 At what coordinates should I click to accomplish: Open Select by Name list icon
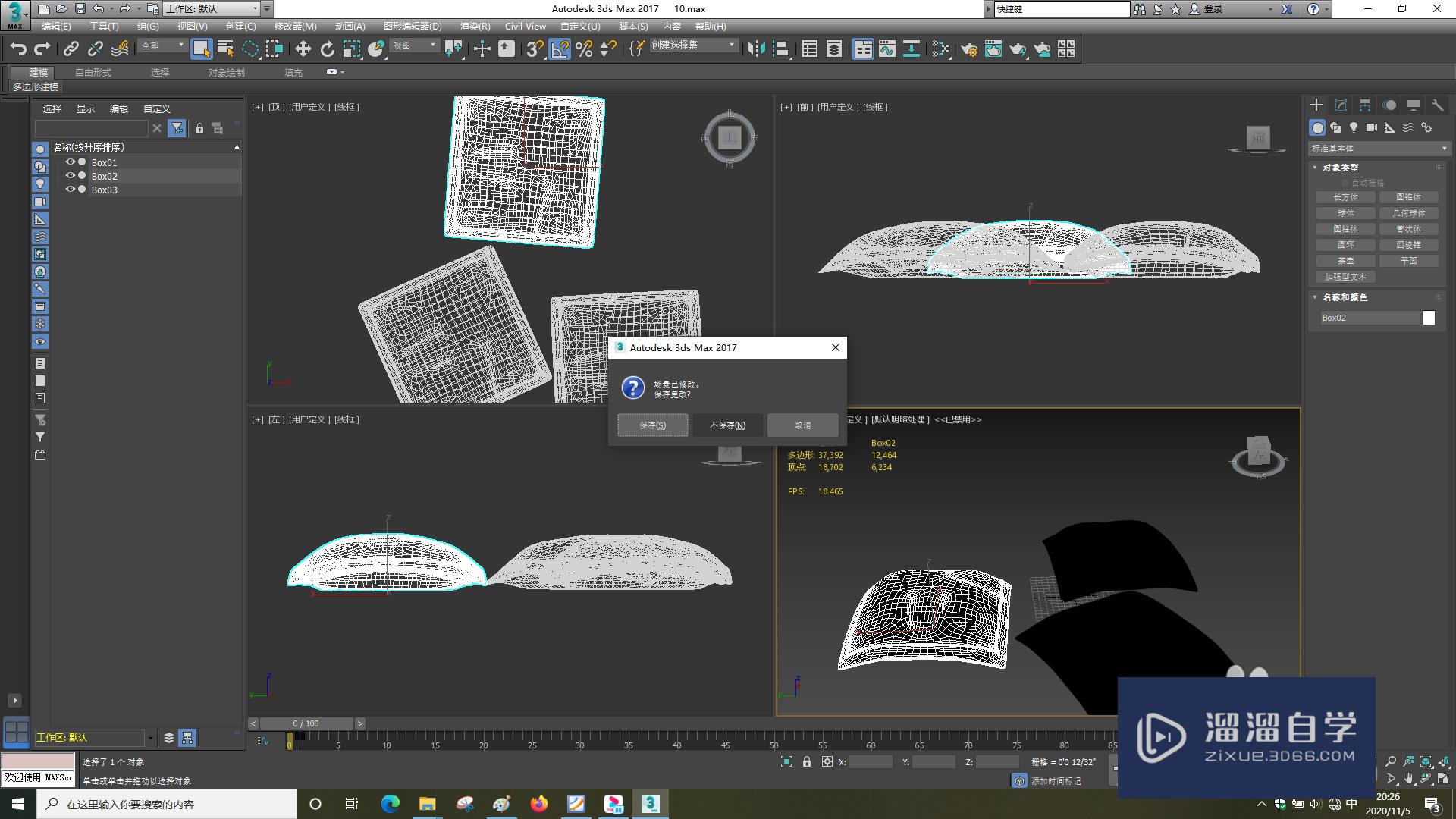tap(225, 49)
